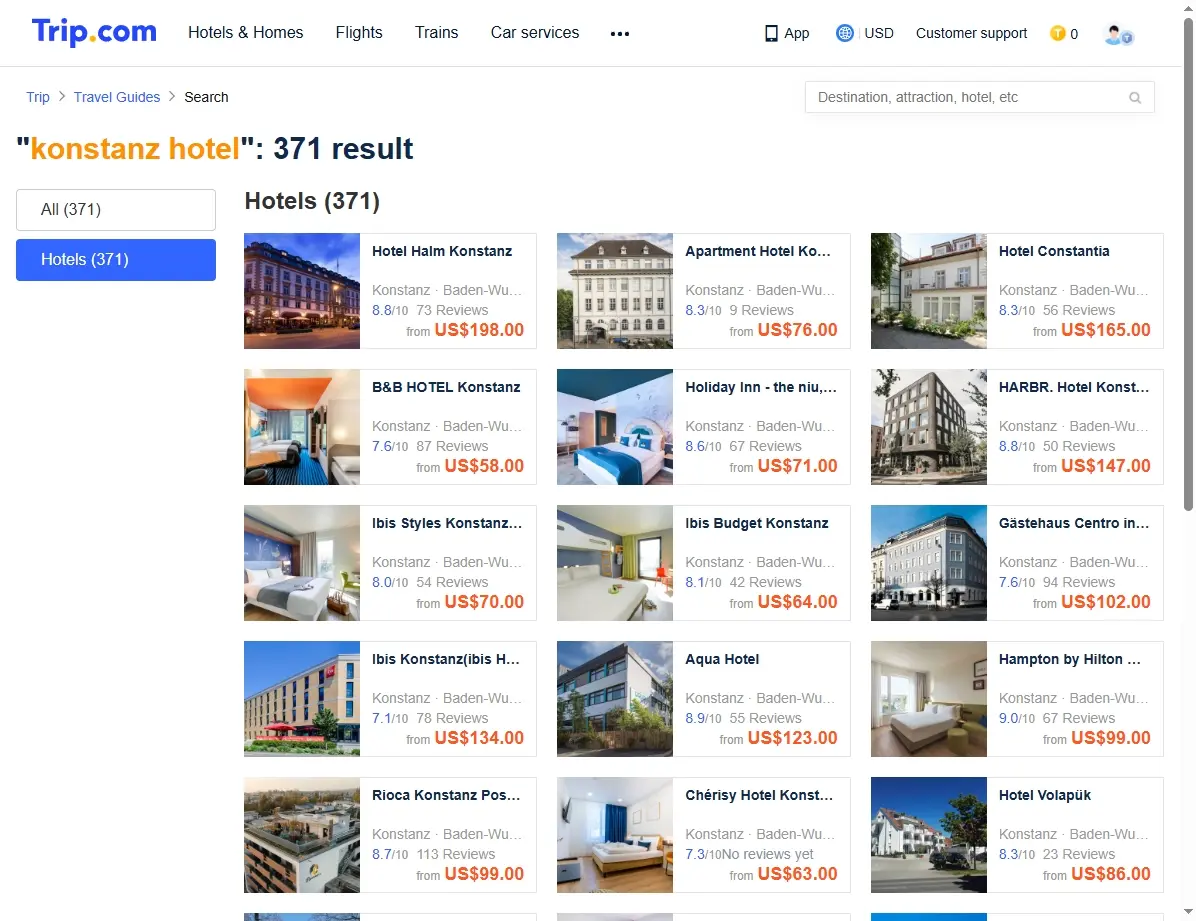Click price US$86.00
Viewport: 1196px width, 921px height.
click(1111, 874)
